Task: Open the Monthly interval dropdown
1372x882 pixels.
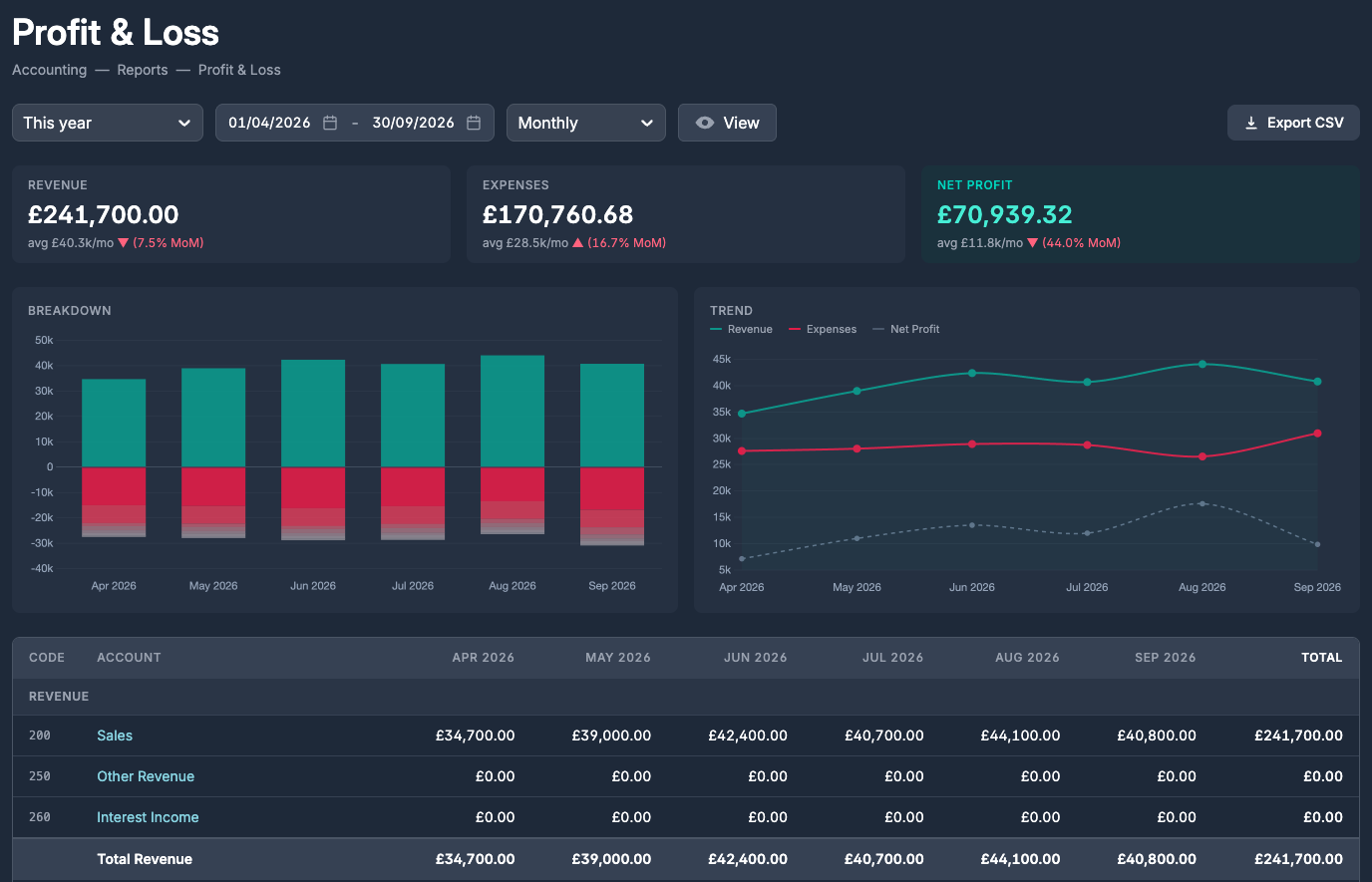Action: coord(586,123)
